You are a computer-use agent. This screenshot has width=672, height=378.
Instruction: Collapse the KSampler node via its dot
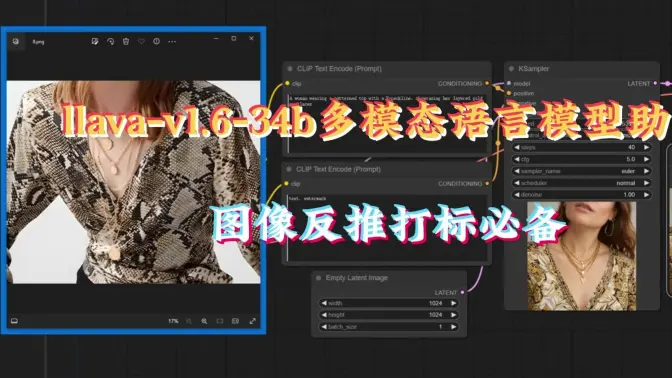click(511, 69)
